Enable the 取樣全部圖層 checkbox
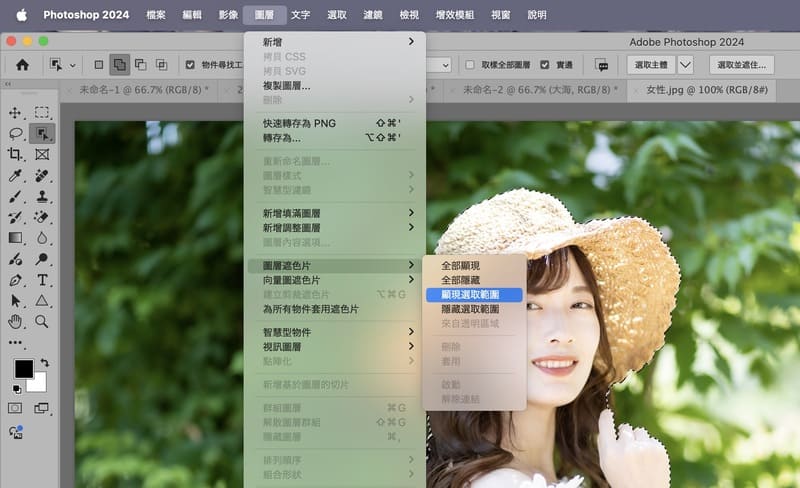The height and width of the screenshot is (488, 800). [x=470, y=65]
